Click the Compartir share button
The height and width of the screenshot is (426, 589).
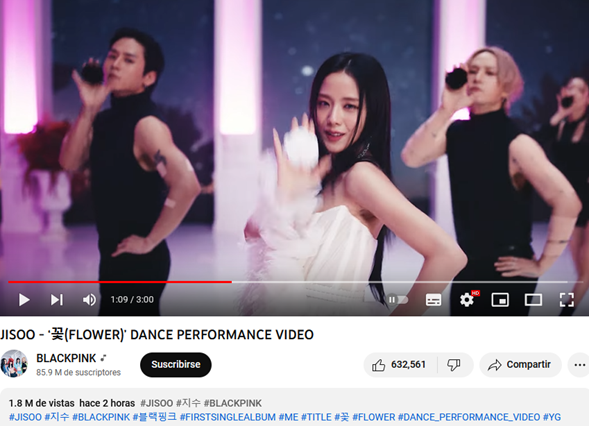(x=520, y=365)
